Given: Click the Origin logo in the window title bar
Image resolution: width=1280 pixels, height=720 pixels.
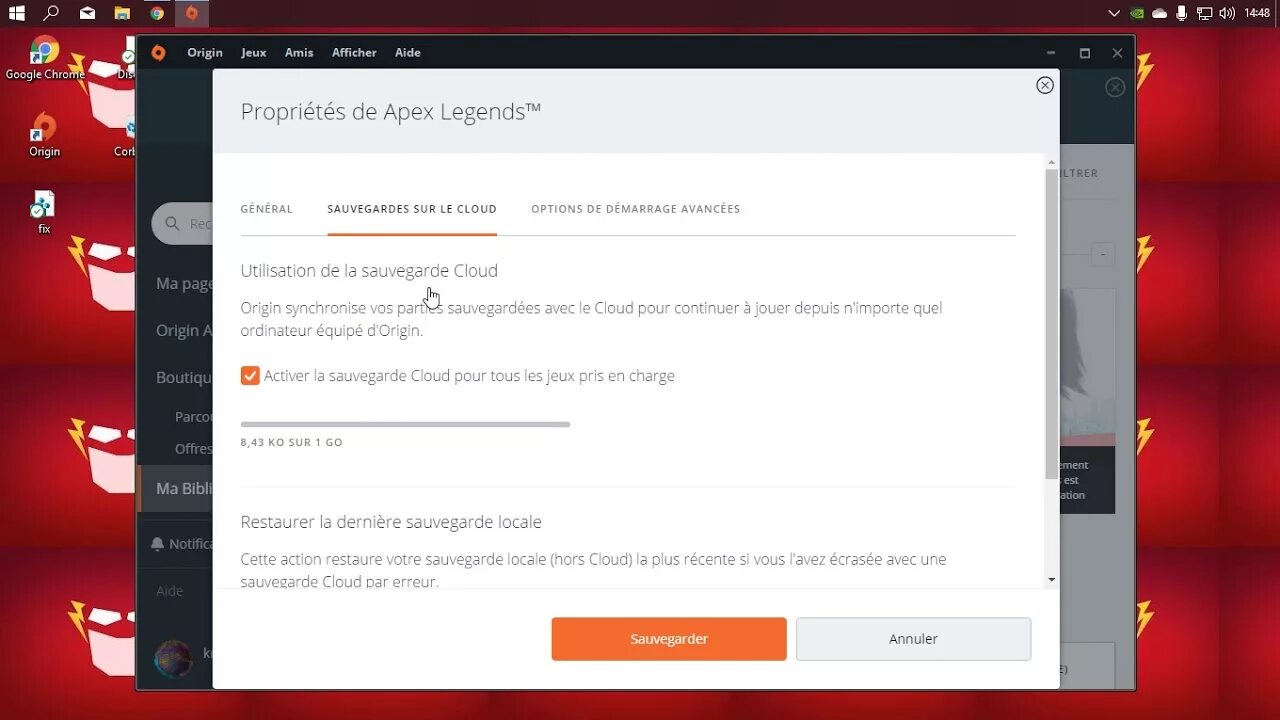Looking at the screenshot, I should [158, 53].
